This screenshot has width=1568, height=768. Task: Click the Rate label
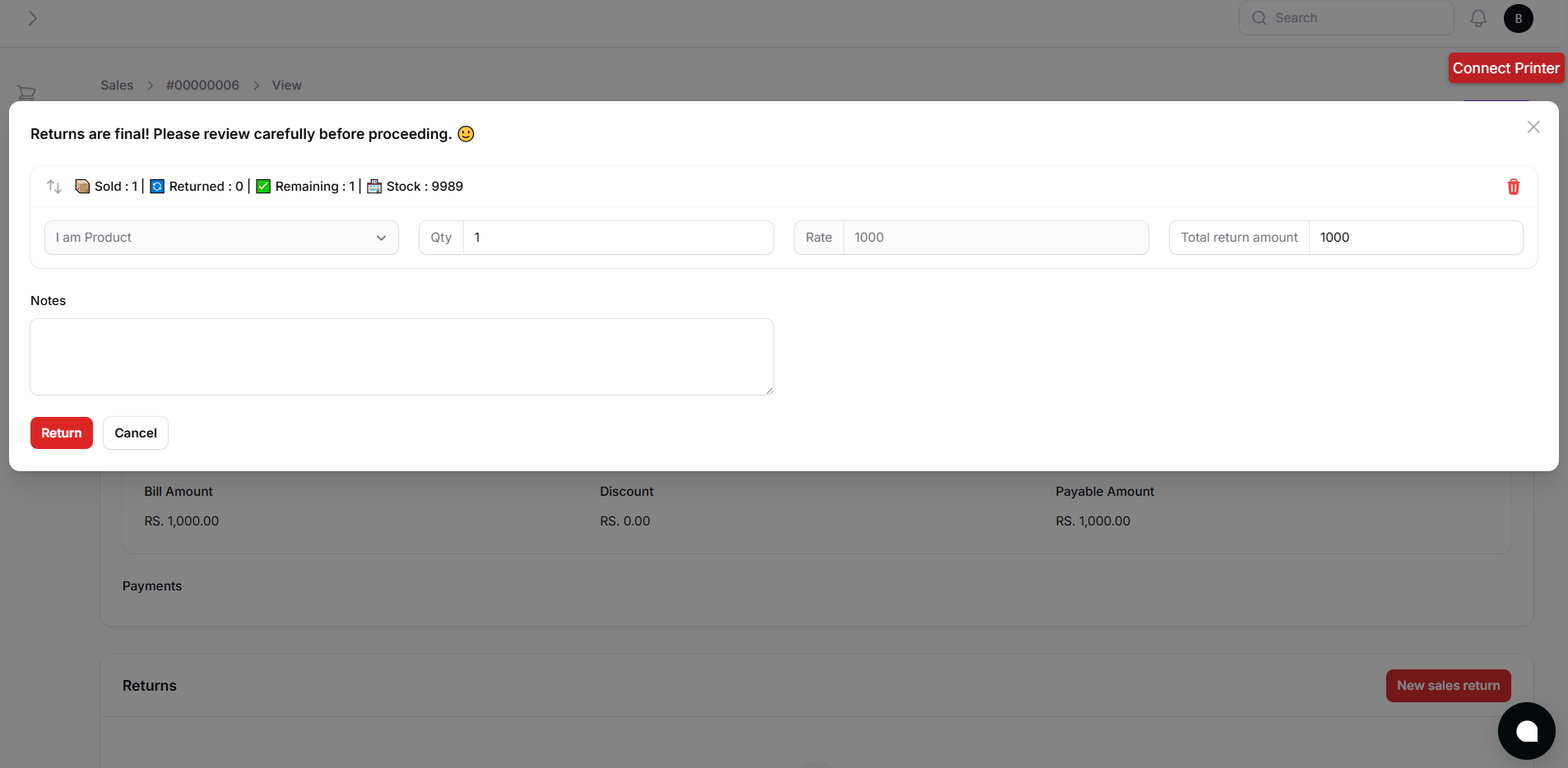click(x=819, y=238)
